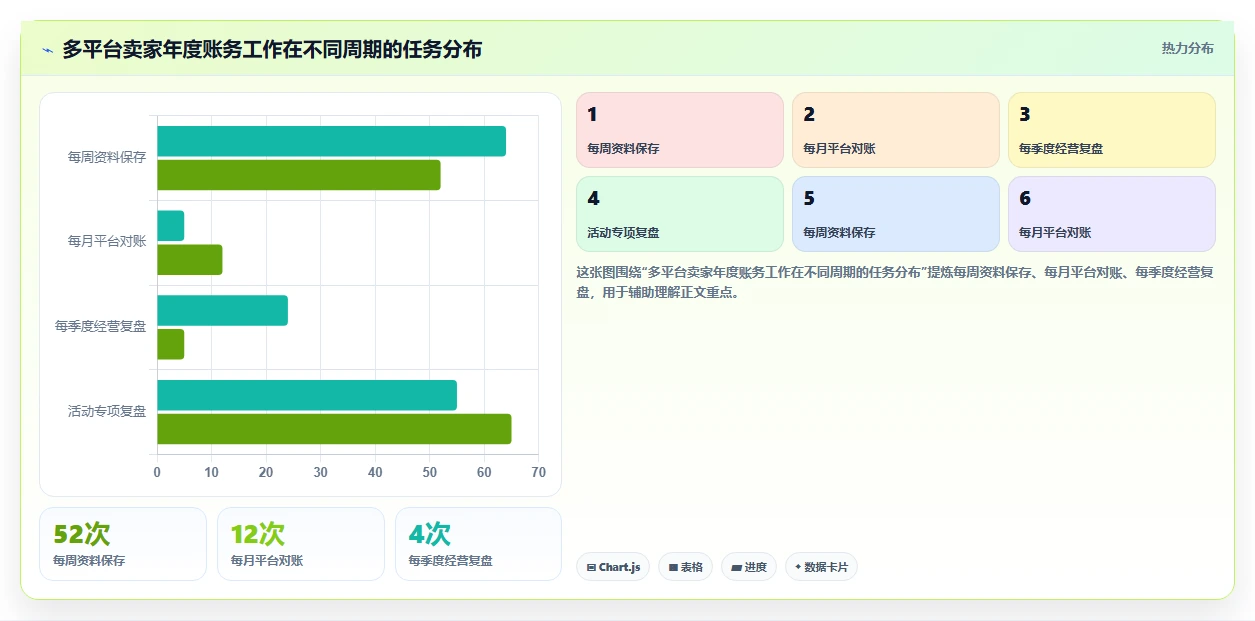Image resolution: width=1255 pixels, height=621 pixels.
Task: Select the 数据卡片 tag chip
Action: pyautogui.click(x=821, y=567)
